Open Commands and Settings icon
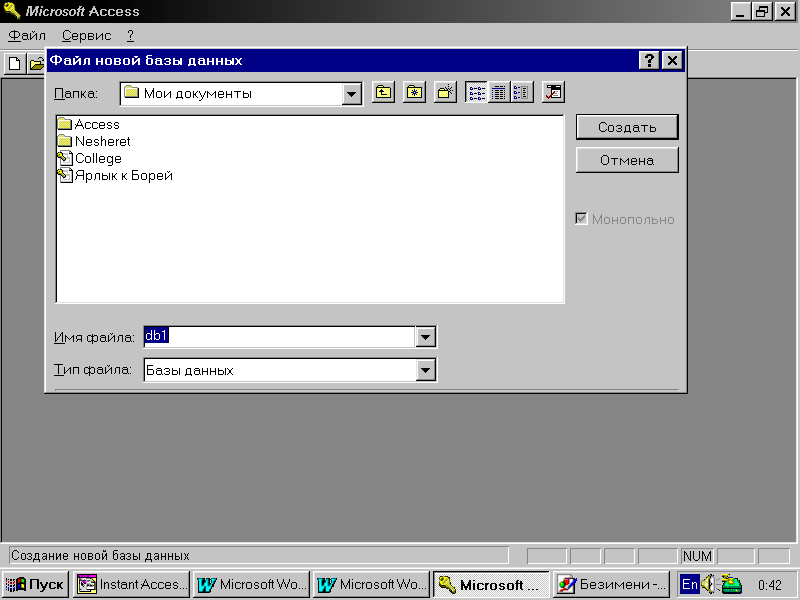 553,93
